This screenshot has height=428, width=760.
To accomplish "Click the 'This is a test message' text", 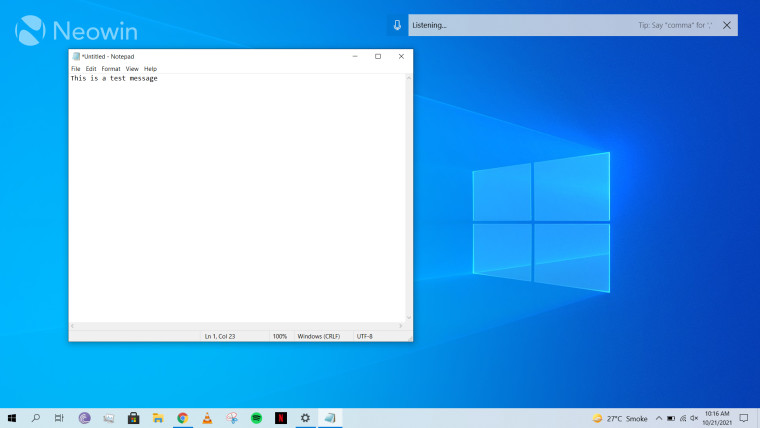I will [114, 78].
